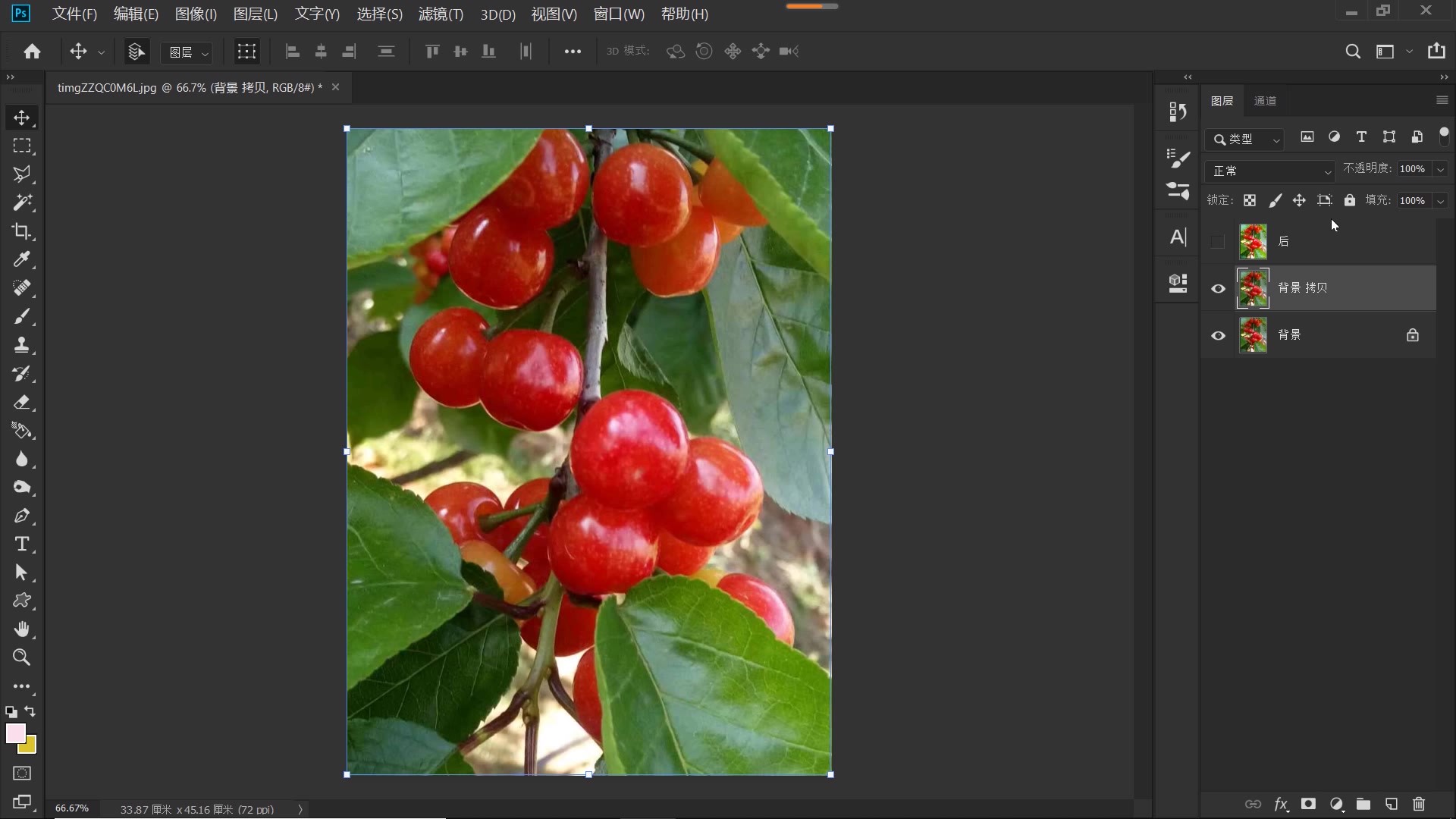Viewport: 1456px width, 819px height.
Task: Add a layer mask
Action: tap(1308, 804)
